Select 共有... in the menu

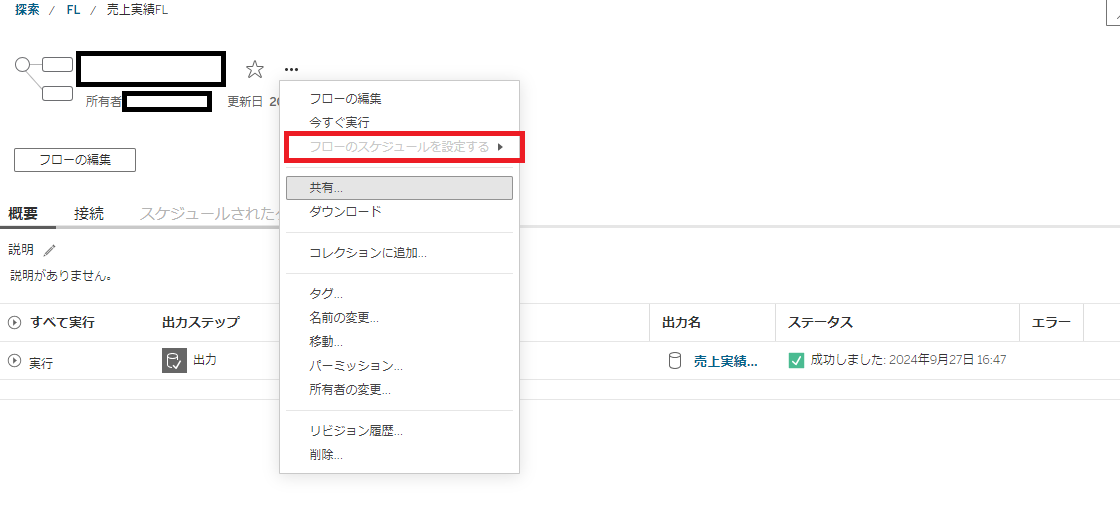pos(399,188)
